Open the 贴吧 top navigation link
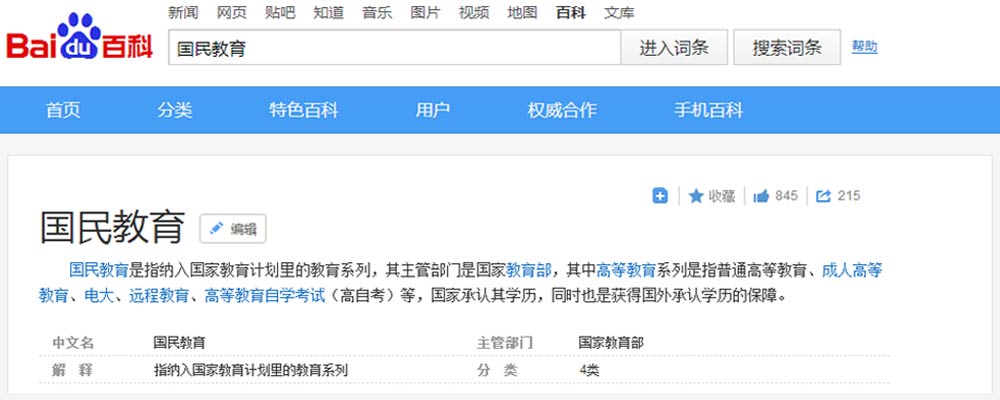Viewport: 1000px width, 400px height. click(x=280, y=13)
